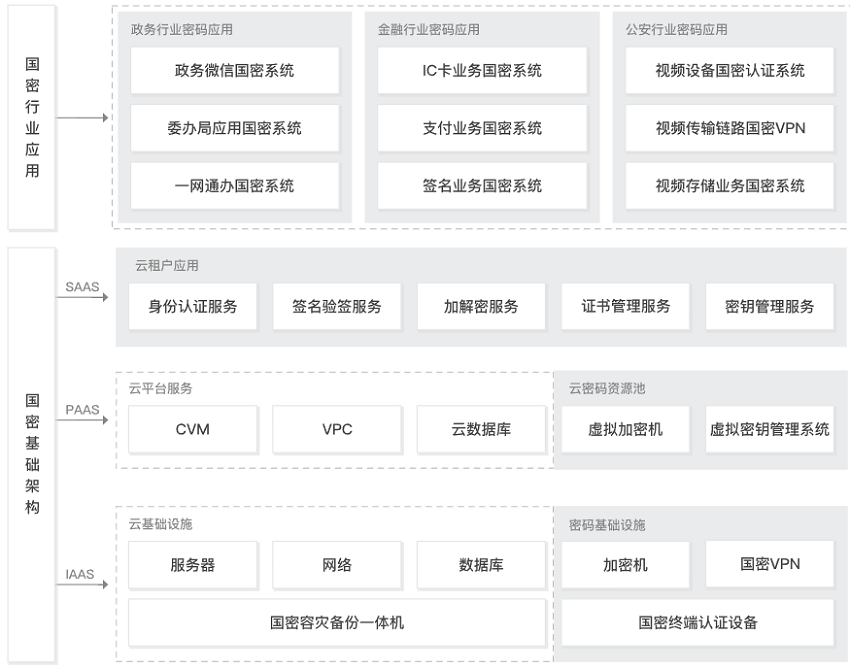This screenshot has height=668, width=850.
Task: Select the 虚拟密钥管理系统 box
Action: pos(770,430)
